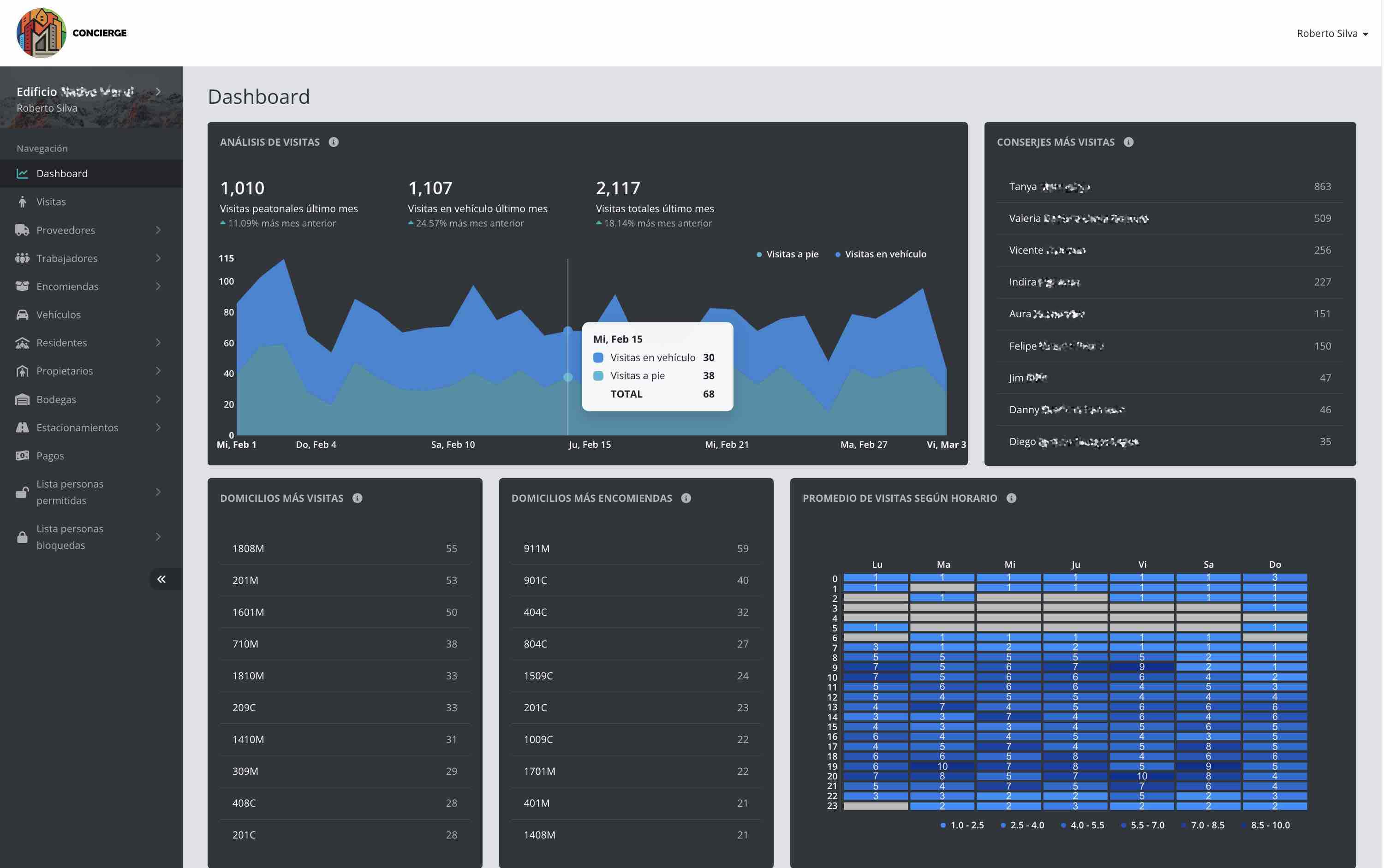The width and height of the screenshot is (1384, 868).
Task: Expand the Estacionamientos submenu chevron
Action: pos(159,427)
